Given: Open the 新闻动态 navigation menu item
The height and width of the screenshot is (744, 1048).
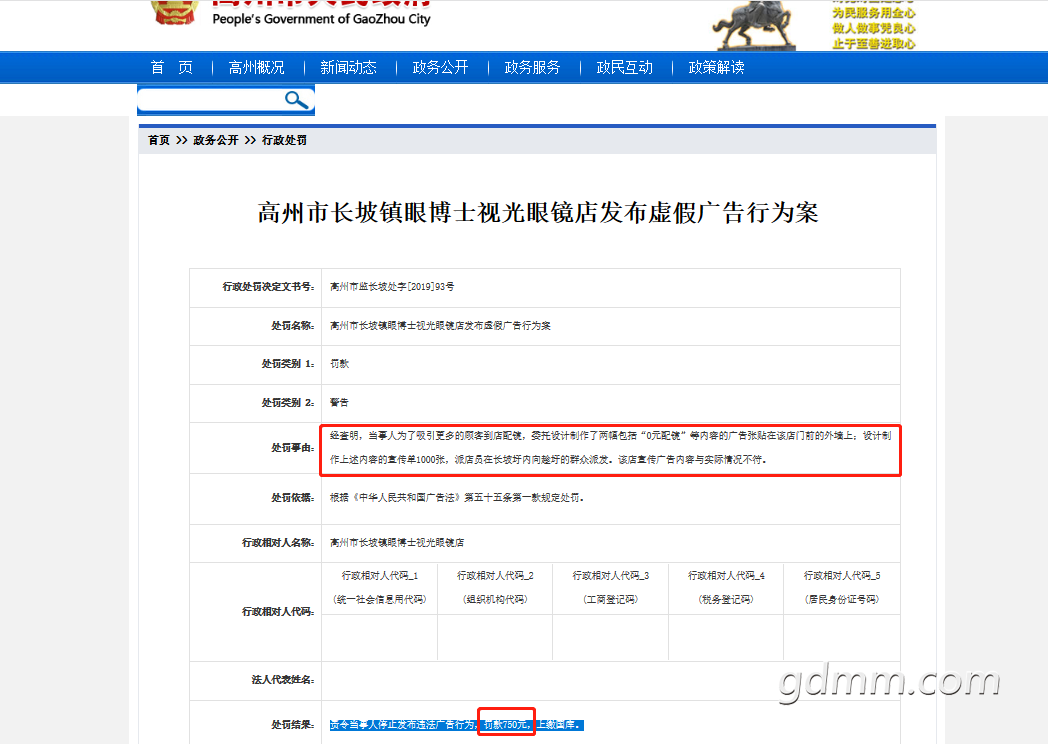Looking at the screenshot, I should 348,68.
